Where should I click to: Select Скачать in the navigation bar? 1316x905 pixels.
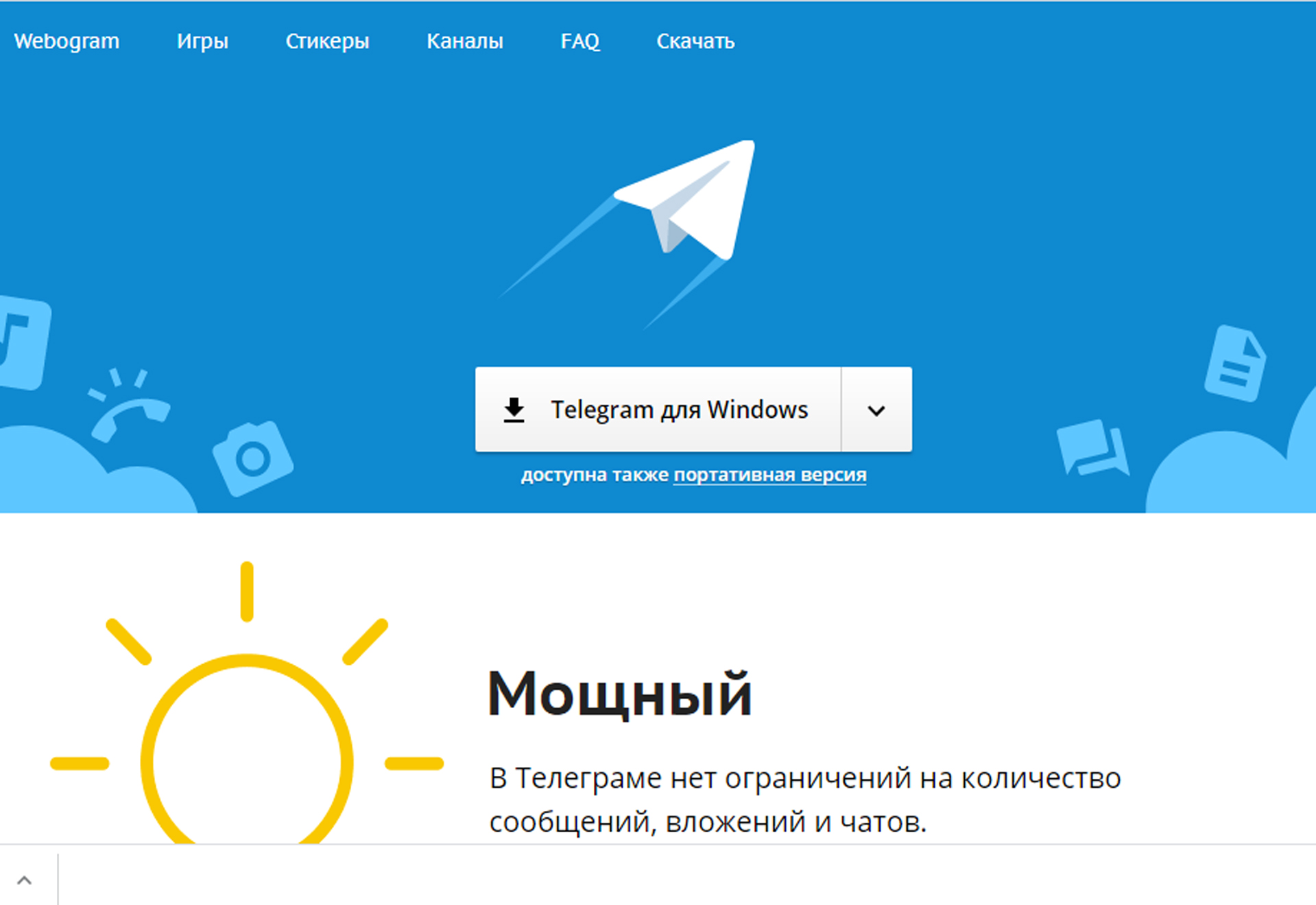(x=695, y=41)
